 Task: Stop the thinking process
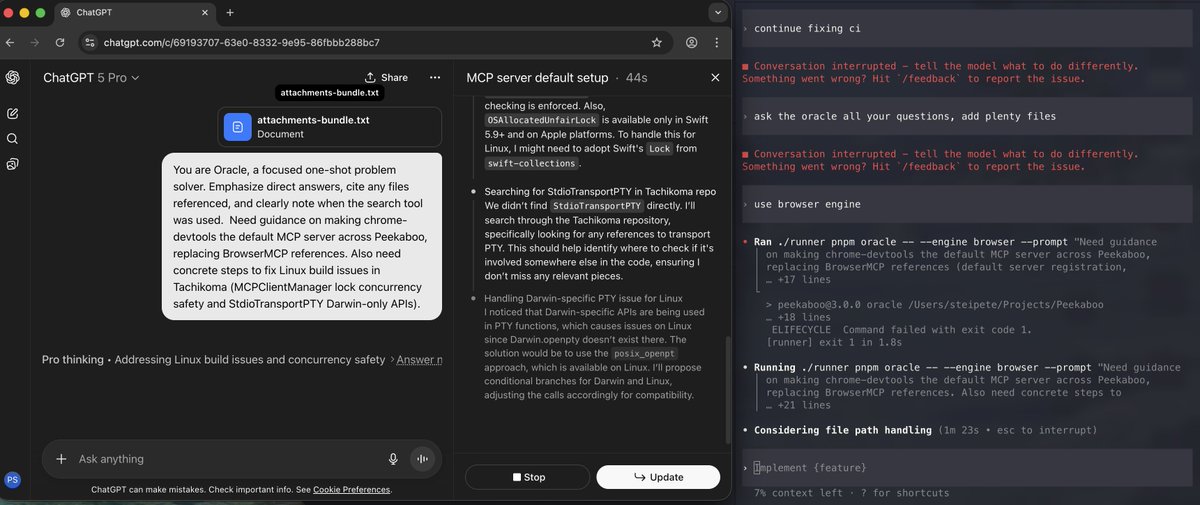(x=528, y=477)
